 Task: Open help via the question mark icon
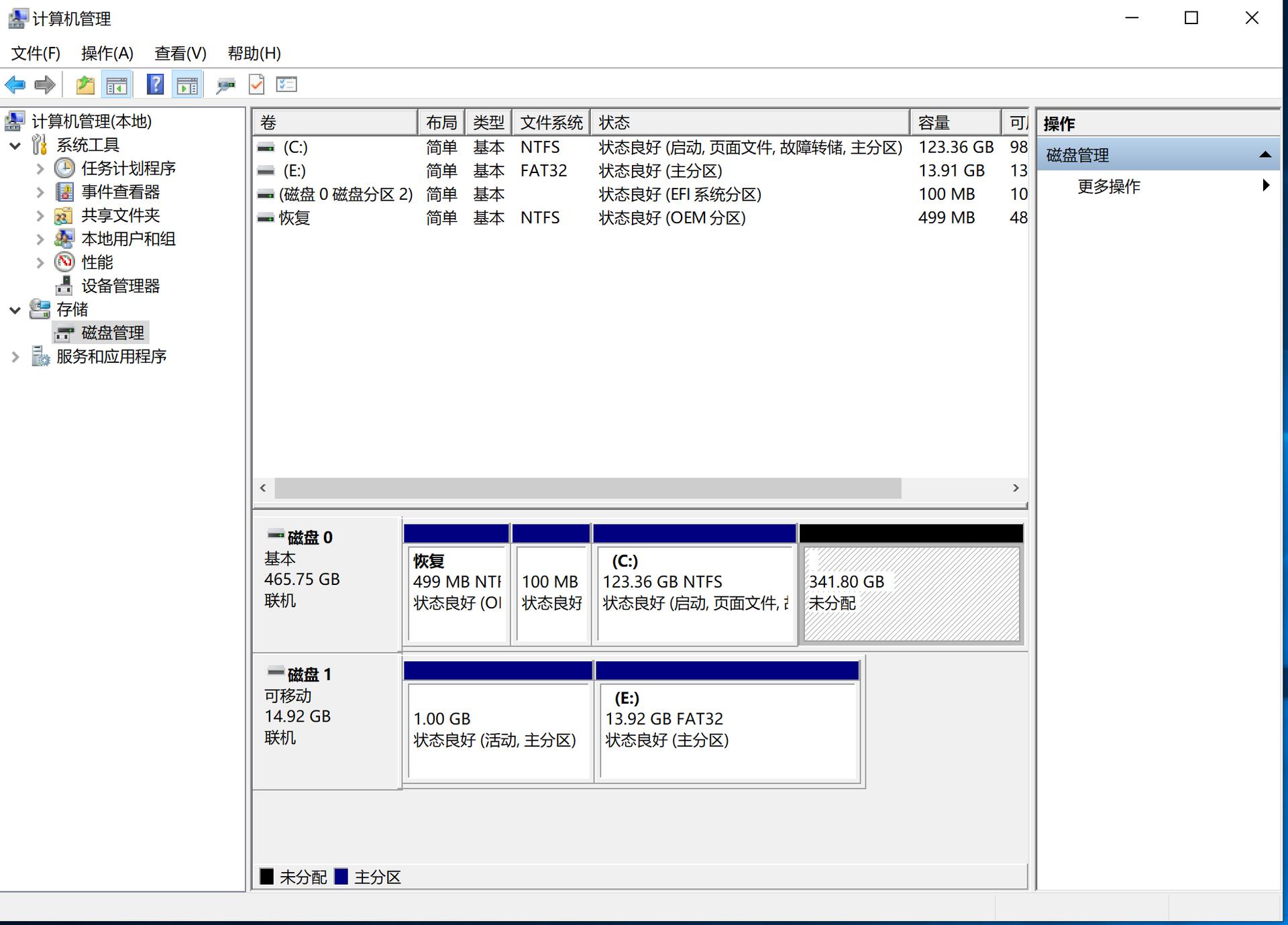[155, 84]
